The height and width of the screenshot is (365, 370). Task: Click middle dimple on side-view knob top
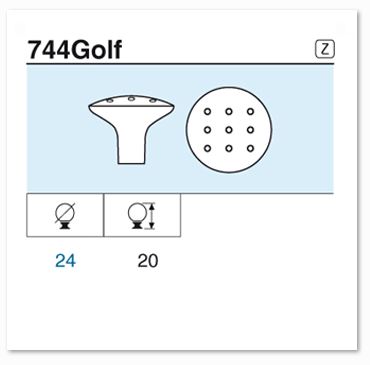[131, 98]
